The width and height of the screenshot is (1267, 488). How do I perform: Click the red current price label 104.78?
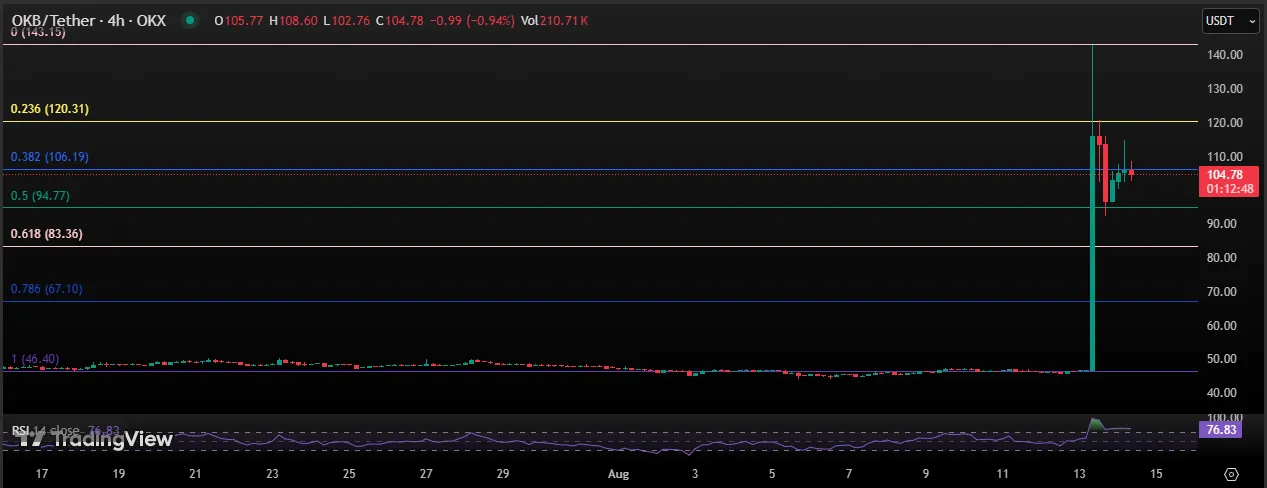tap(1224, 175)
